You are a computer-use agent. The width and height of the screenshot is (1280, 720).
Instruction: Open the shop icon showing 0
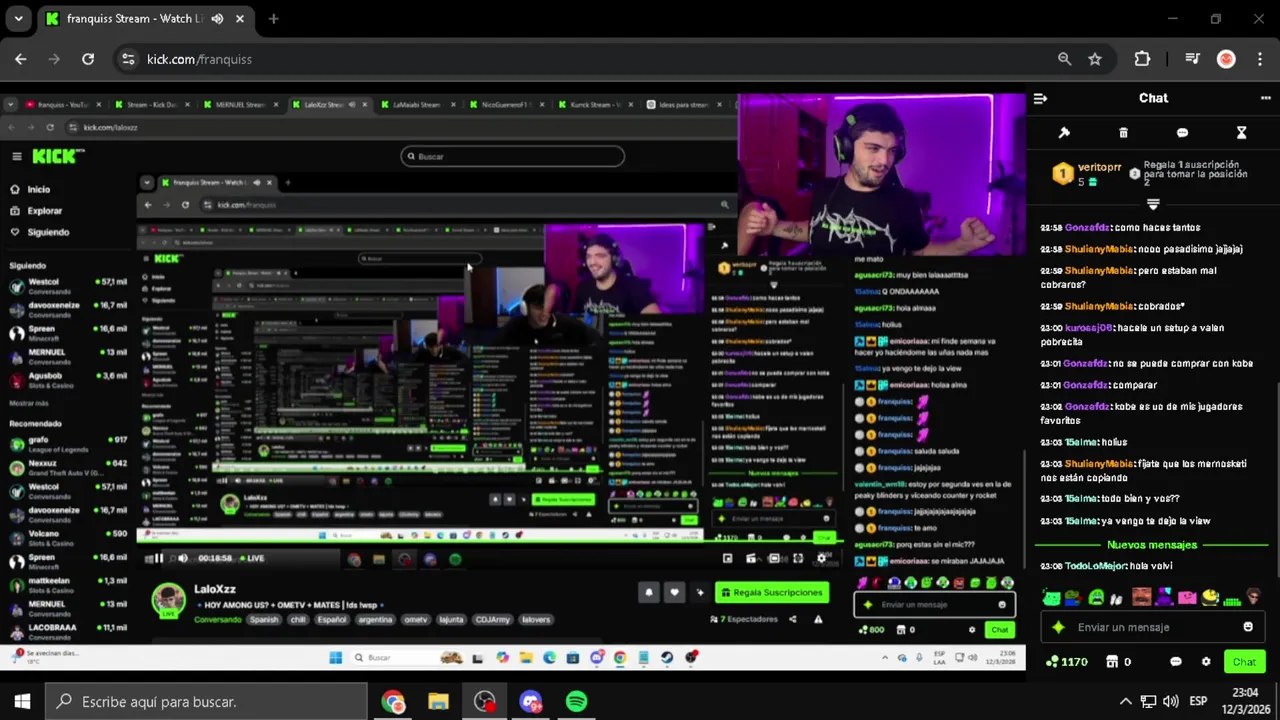[1118, 662]
